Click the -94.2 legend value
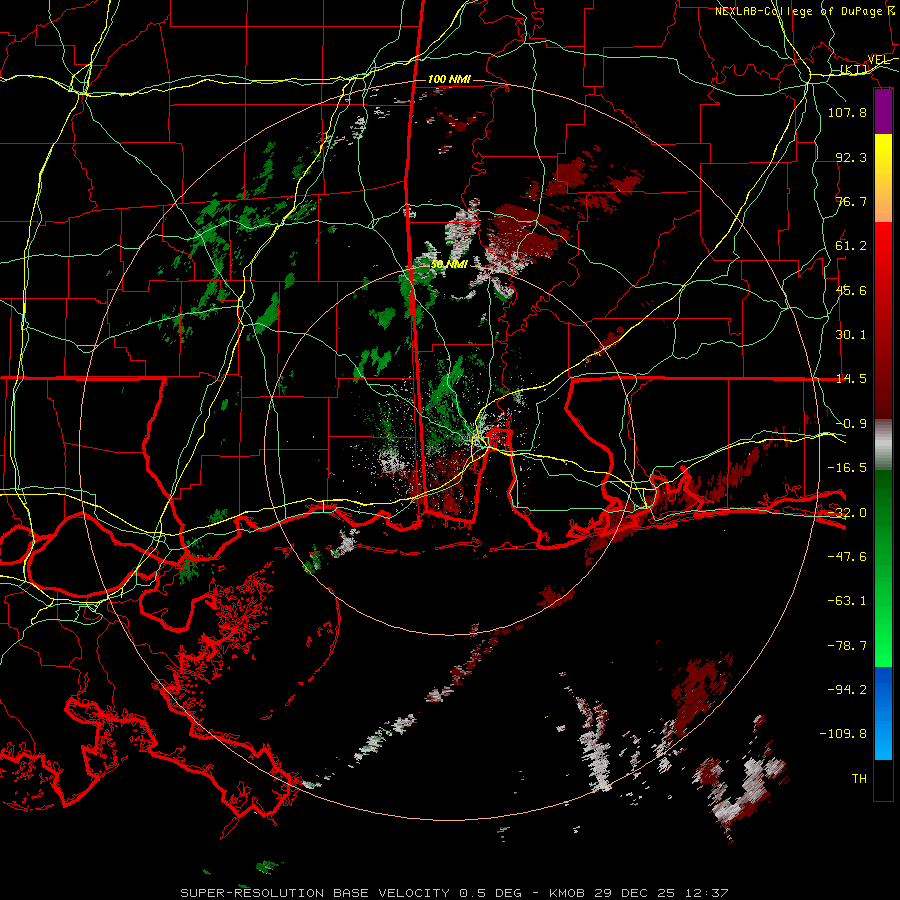Screen dimensions: 900x900 click(x=847, y=689)
